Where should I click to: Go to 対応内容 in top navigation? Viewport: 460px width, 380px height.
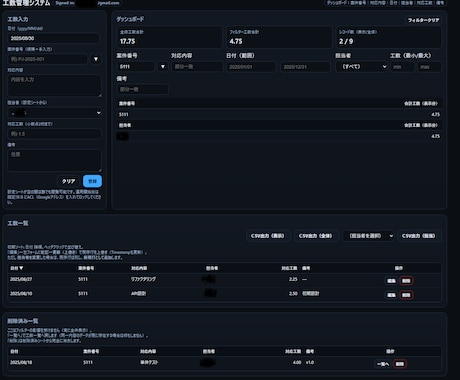point(378,3)
